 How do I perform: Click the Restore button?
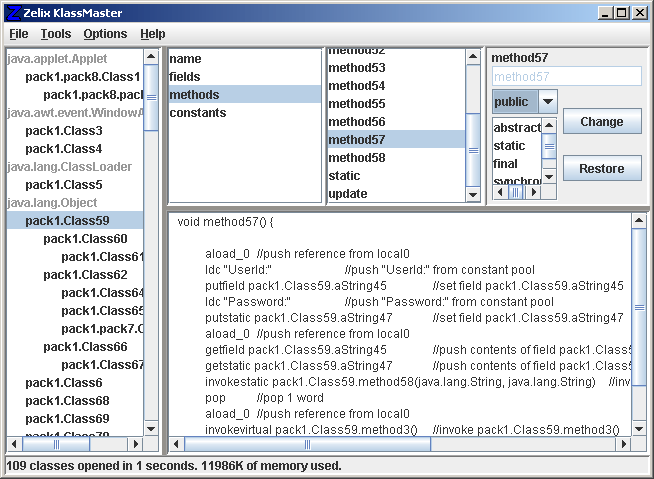click(x=602, y=169)
